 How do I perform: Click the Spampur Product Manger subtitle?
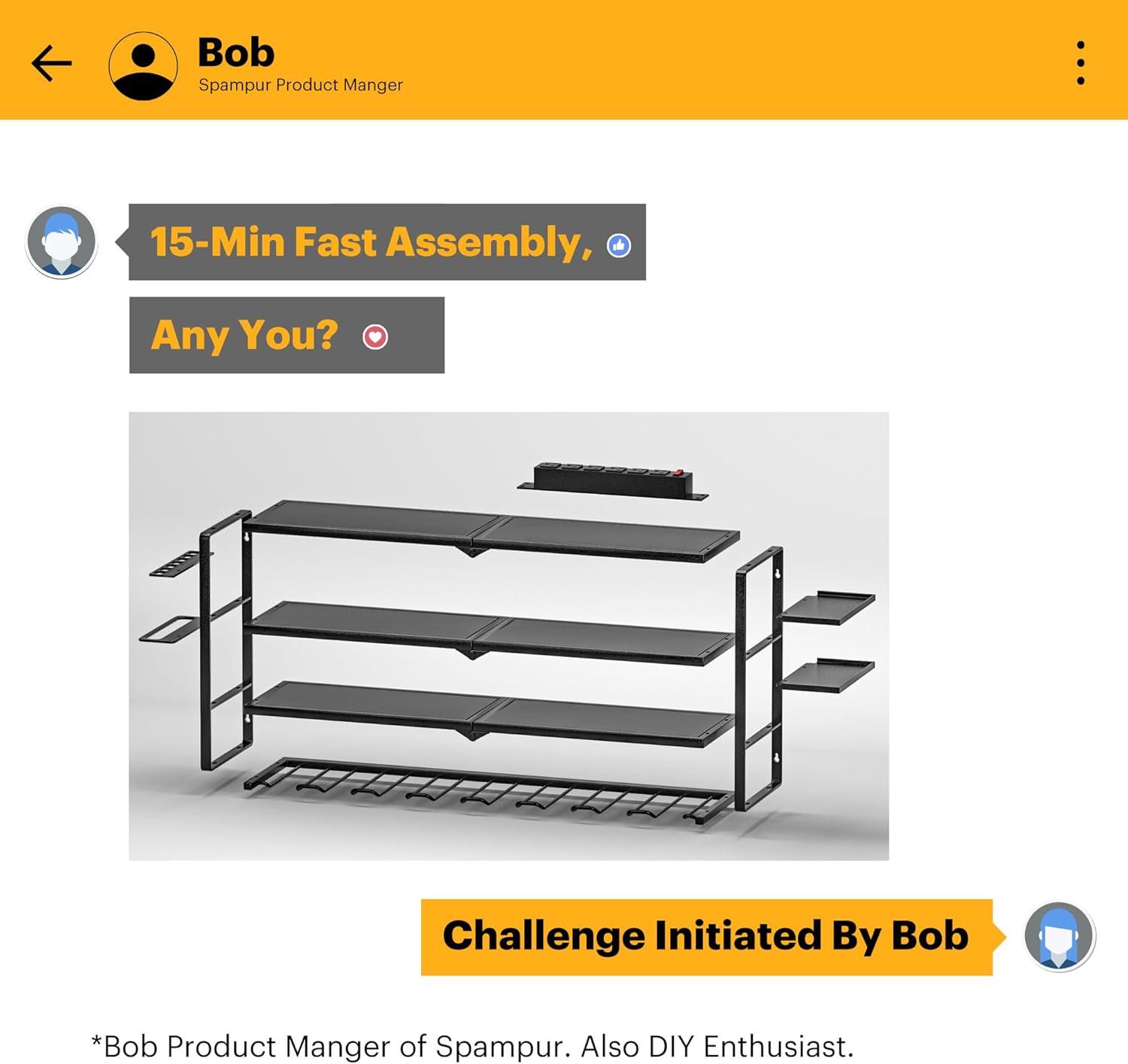click(x=301, y=85)
